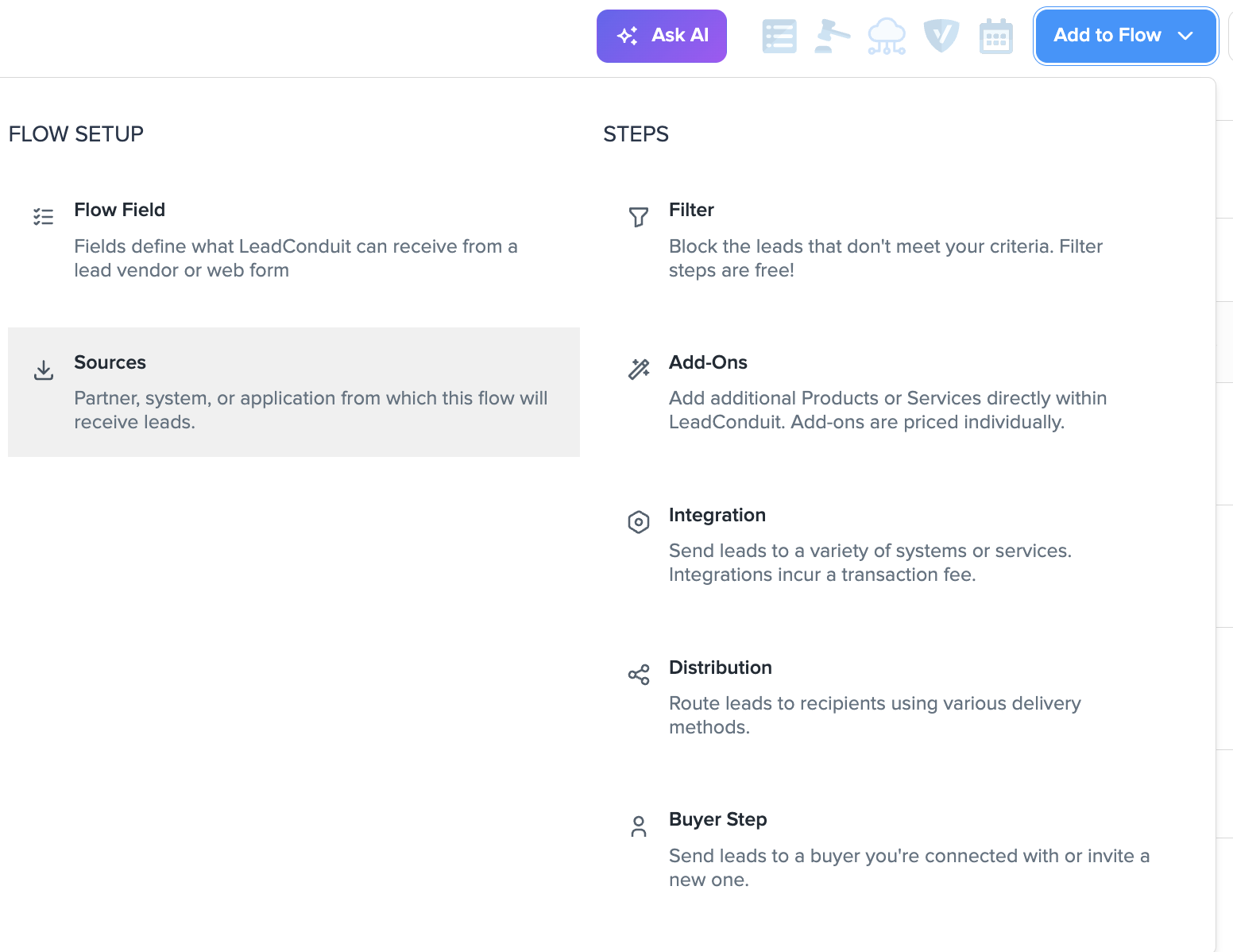This screenshot has width=1233, height=952.
Task: Click the cloud network toolbar icon
Action: coord(887,36)
